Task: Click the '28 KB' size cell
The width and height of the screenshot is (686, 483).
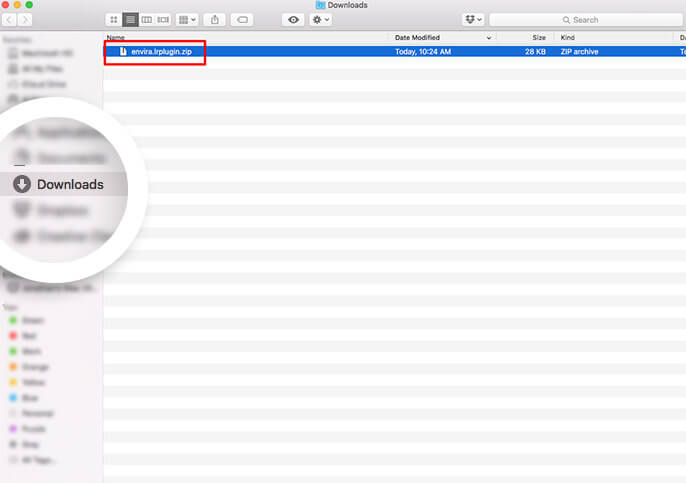Action: (x=535, y=52)
